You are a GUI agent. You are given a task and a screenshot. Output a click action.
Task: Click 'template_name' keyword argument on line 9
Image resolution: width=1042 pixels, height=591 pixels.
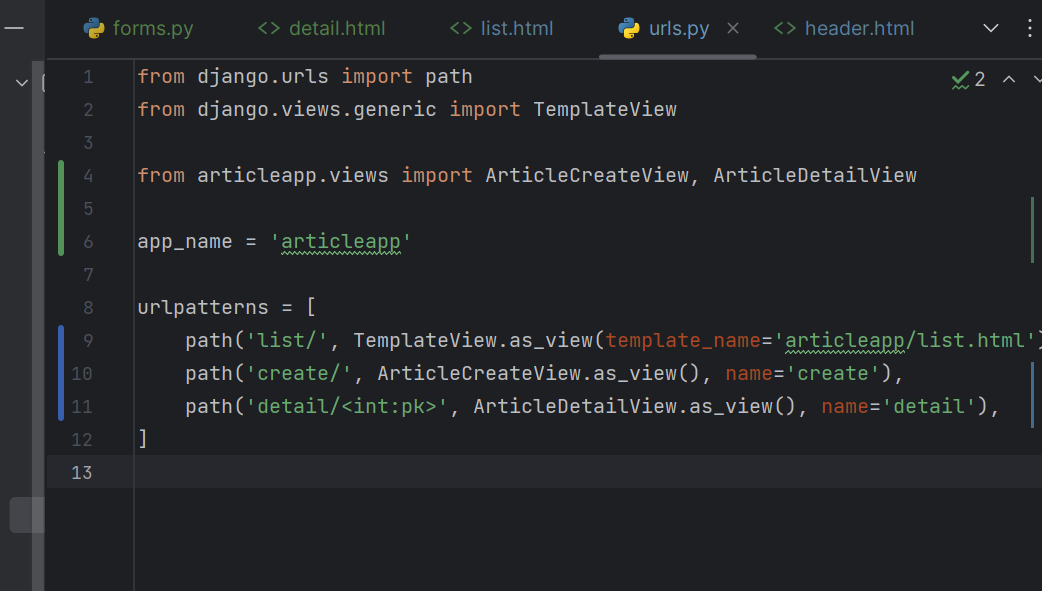(682, 340)
